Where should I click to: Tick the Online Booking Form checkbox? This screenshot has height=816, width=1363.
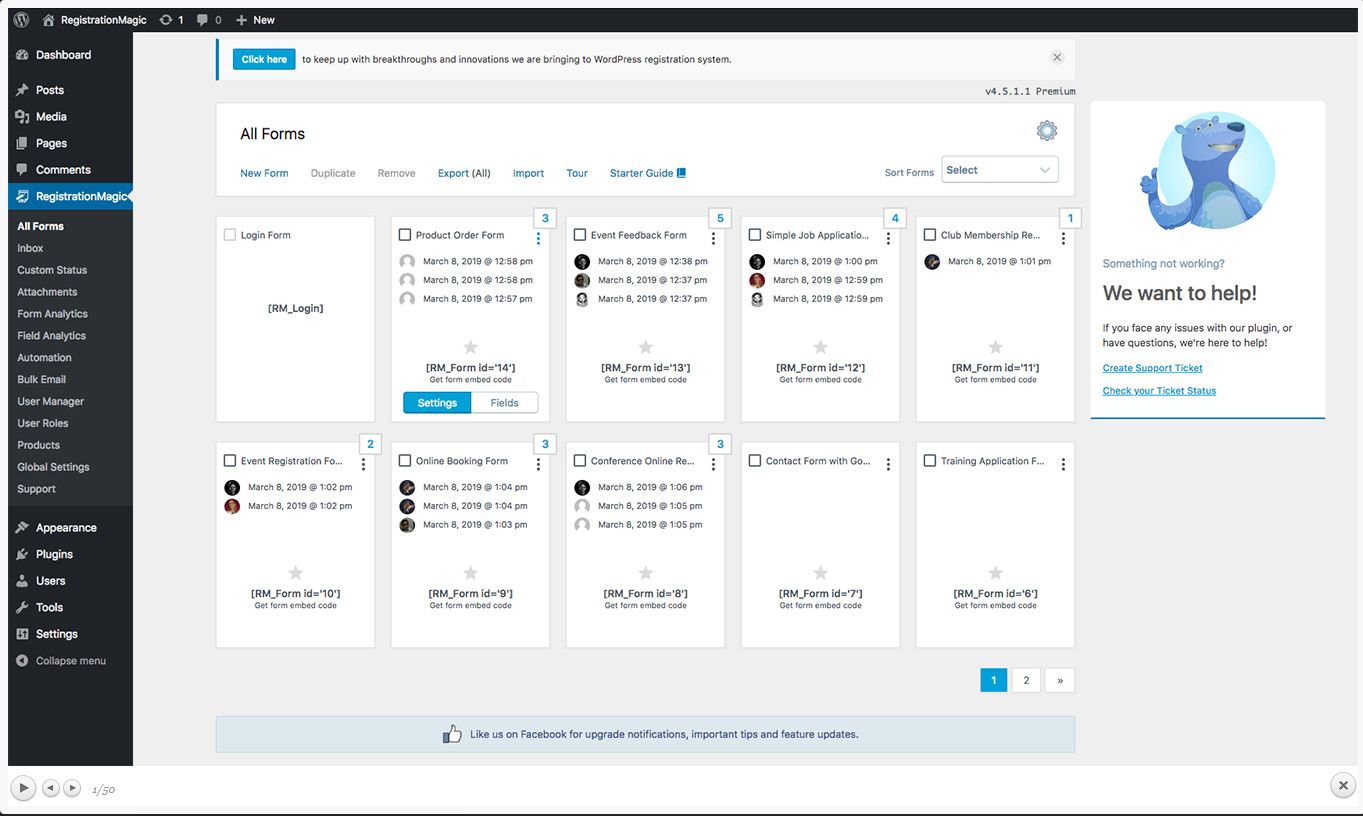point(405,461)
